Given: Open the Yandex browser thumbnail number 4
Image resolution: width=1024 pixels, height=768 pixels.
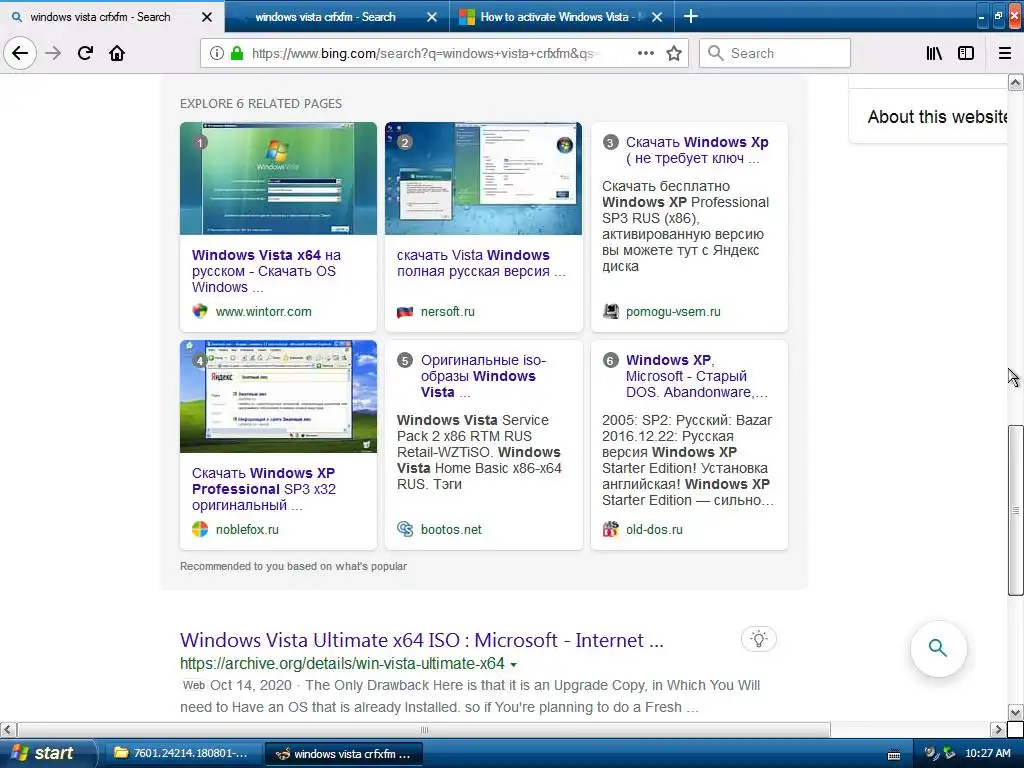Looking at the screenshot, I should 278,396.
